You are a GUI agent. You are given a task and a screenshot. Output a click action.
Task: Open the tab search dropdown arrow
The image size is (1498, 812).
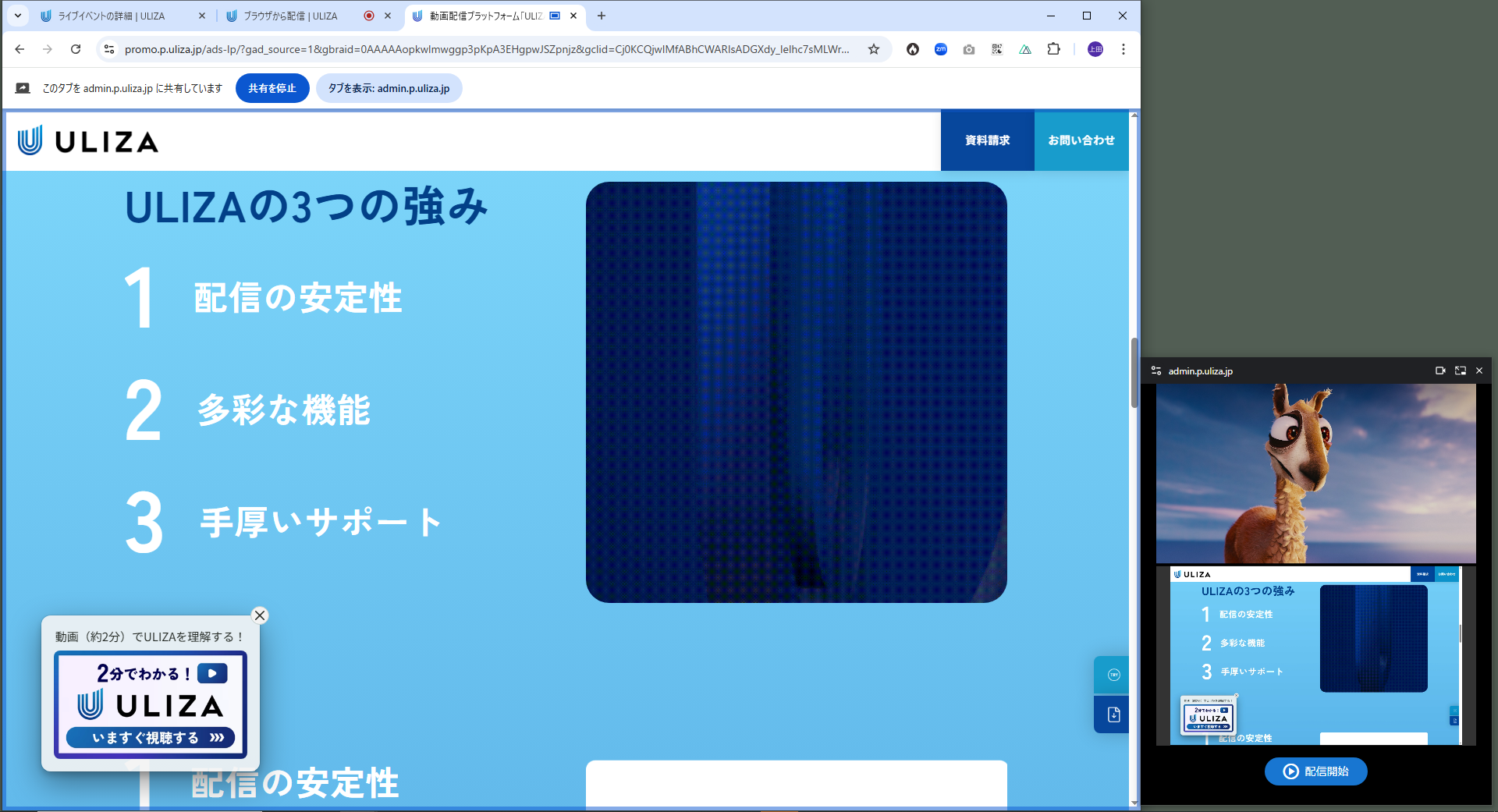(17, 16)
